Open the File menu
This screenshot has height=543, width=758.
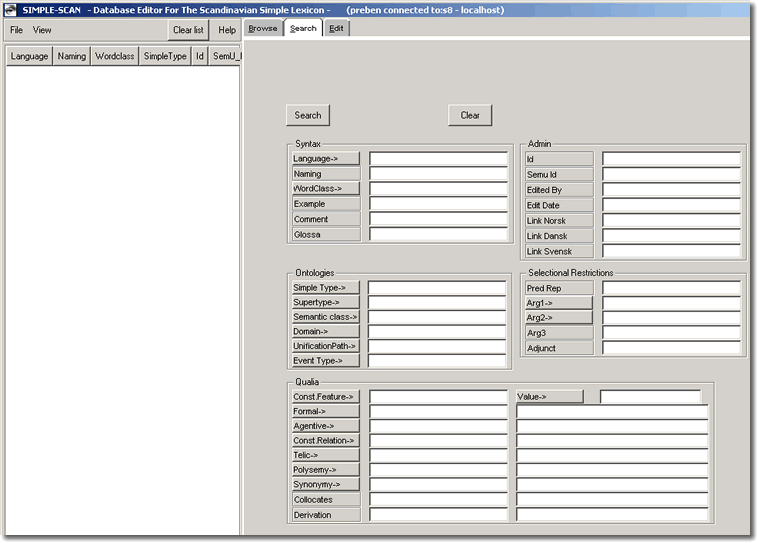(x=16, y=30)
